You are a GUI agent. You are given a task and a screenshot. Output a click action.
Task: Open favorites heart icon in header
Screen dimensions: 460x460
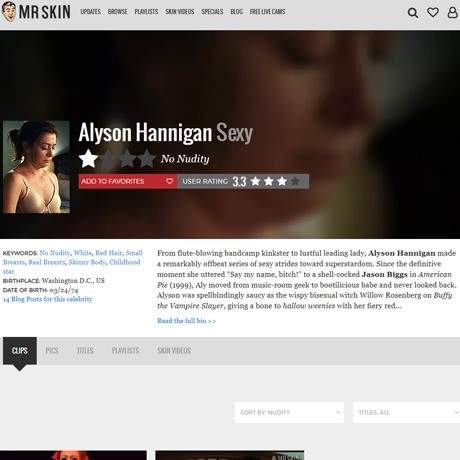pyautogui.click(x=433, y=12)
